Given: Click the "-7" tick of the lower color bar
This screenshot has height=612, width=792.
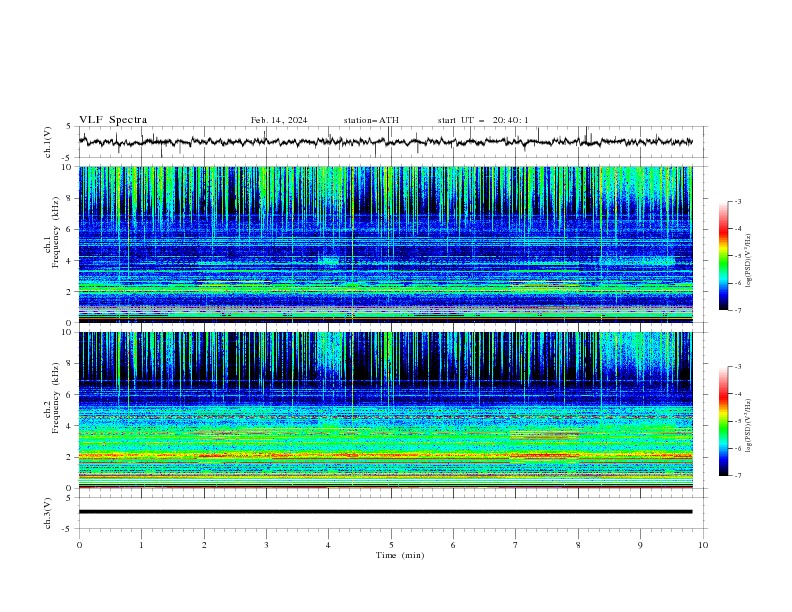Looking at the screenshot, I should pyautogui.click(x=738, y=476).
